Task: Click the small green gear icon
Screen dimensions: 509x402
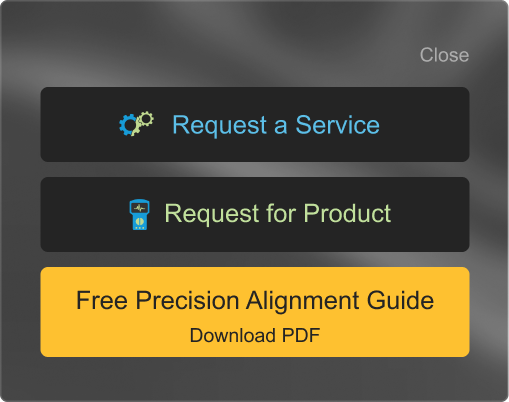Action: pos(146,119)
